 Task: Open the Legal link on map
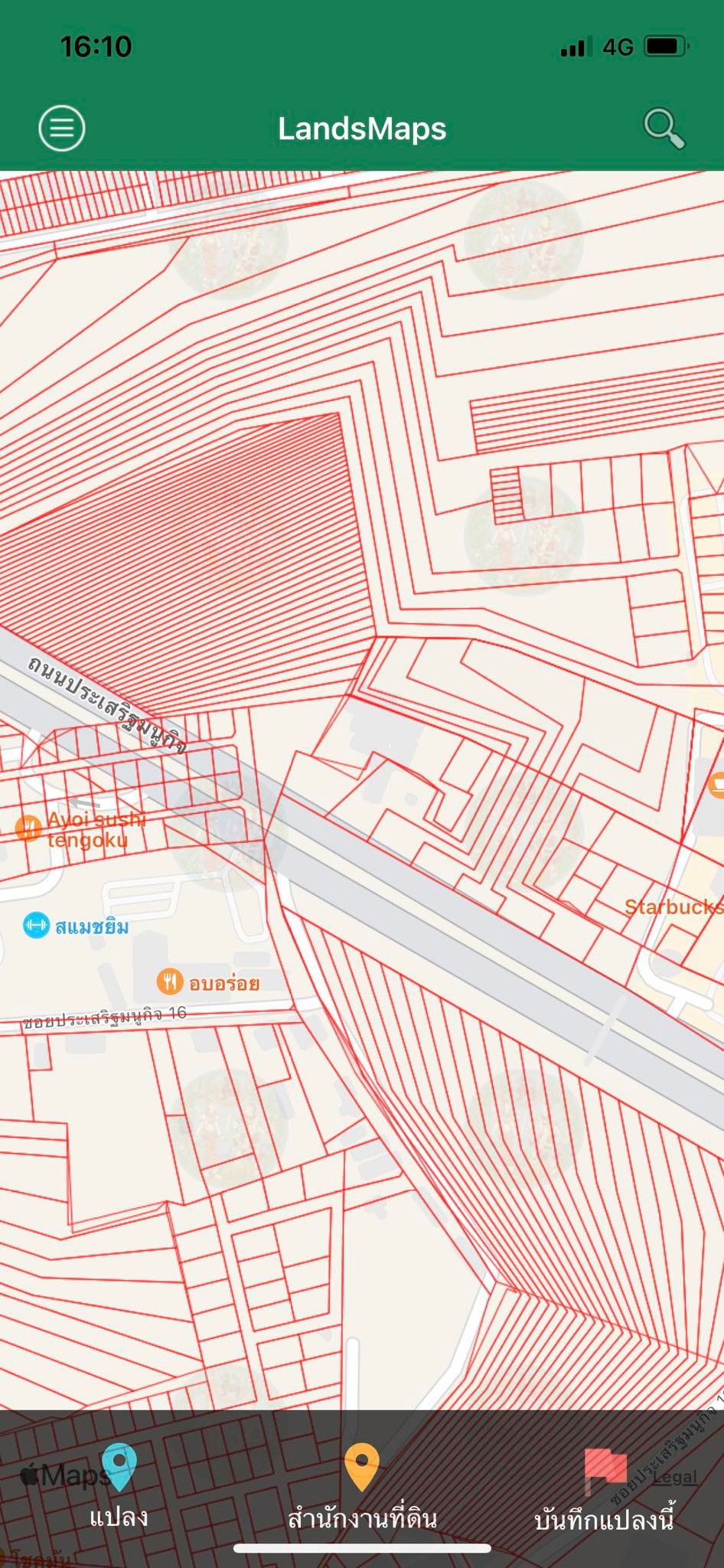[x=674, y=1477]
